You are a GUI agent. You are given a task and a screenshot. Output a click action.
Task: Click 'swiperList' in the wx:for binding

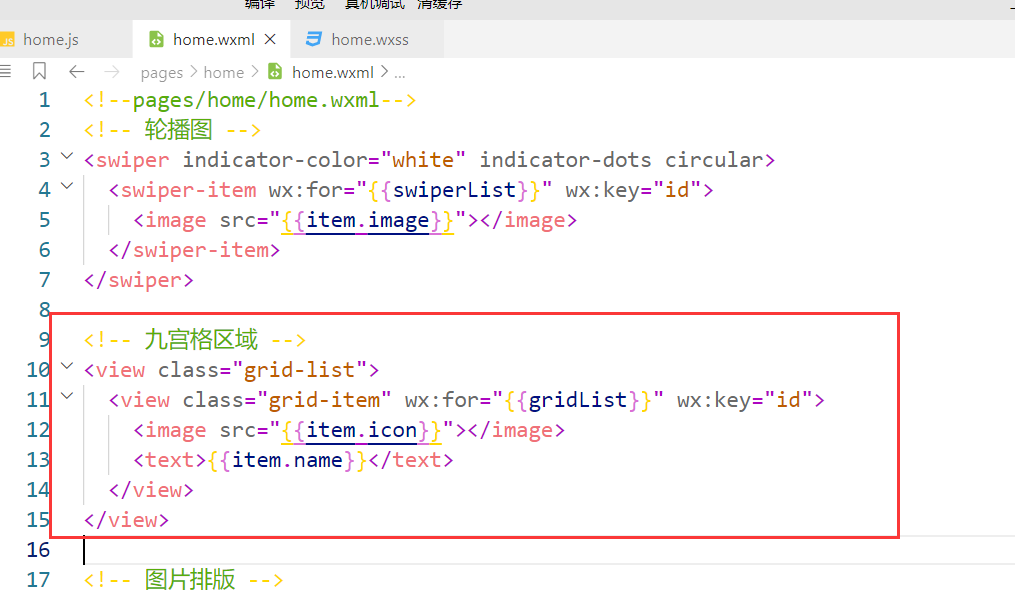[x=454, y=190]
